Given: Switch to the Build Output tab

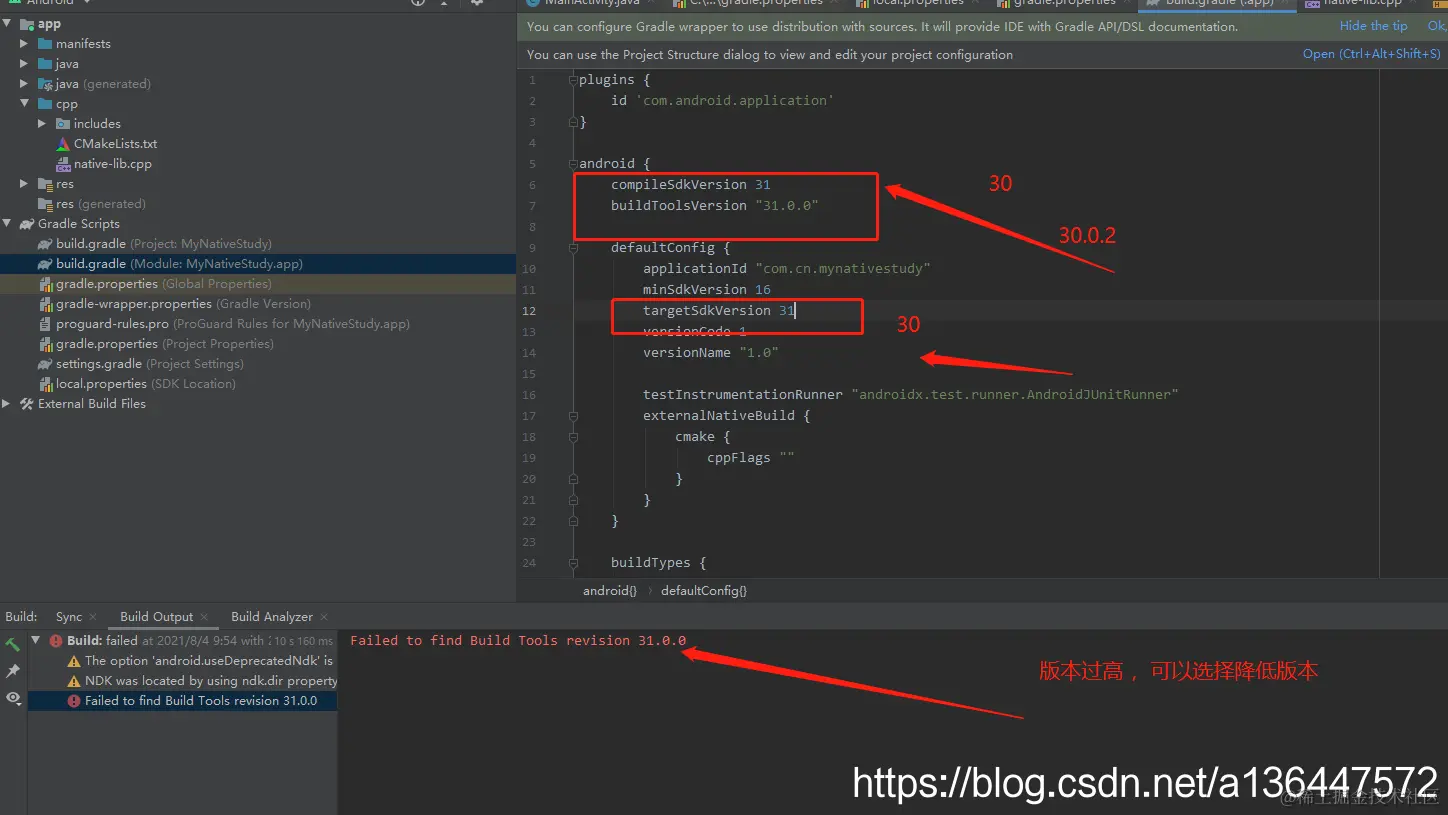Looking at the screenshot, I should (156, 617).
